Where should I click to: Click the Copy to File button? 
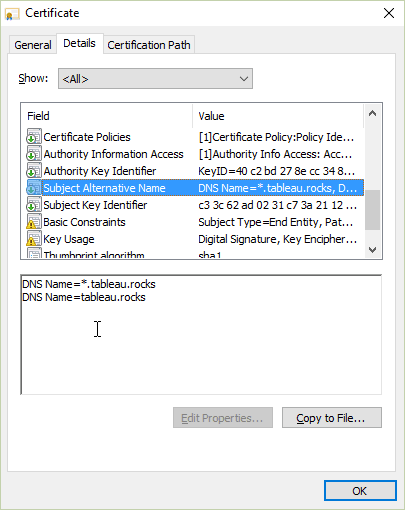(x=332, y=417)
